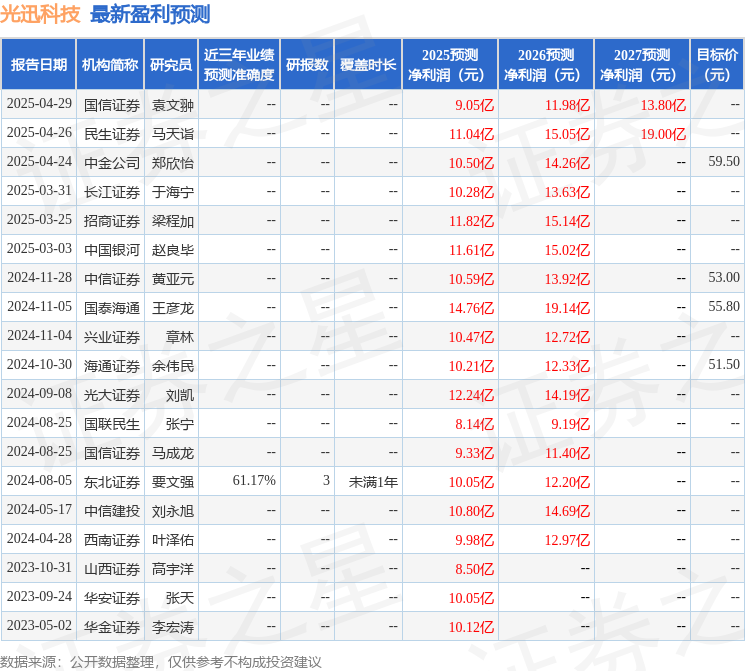Image resolution: width=745 pixels, height=671 pixels.
Task: Select the date 2023-09-24
Action: [39, 596]
